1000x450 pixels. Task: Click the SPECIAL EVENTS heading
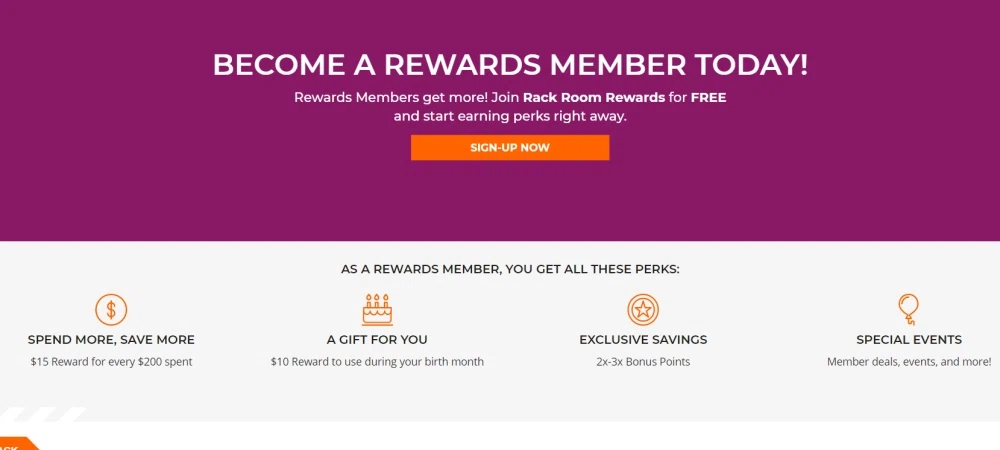tap(909, 340)
